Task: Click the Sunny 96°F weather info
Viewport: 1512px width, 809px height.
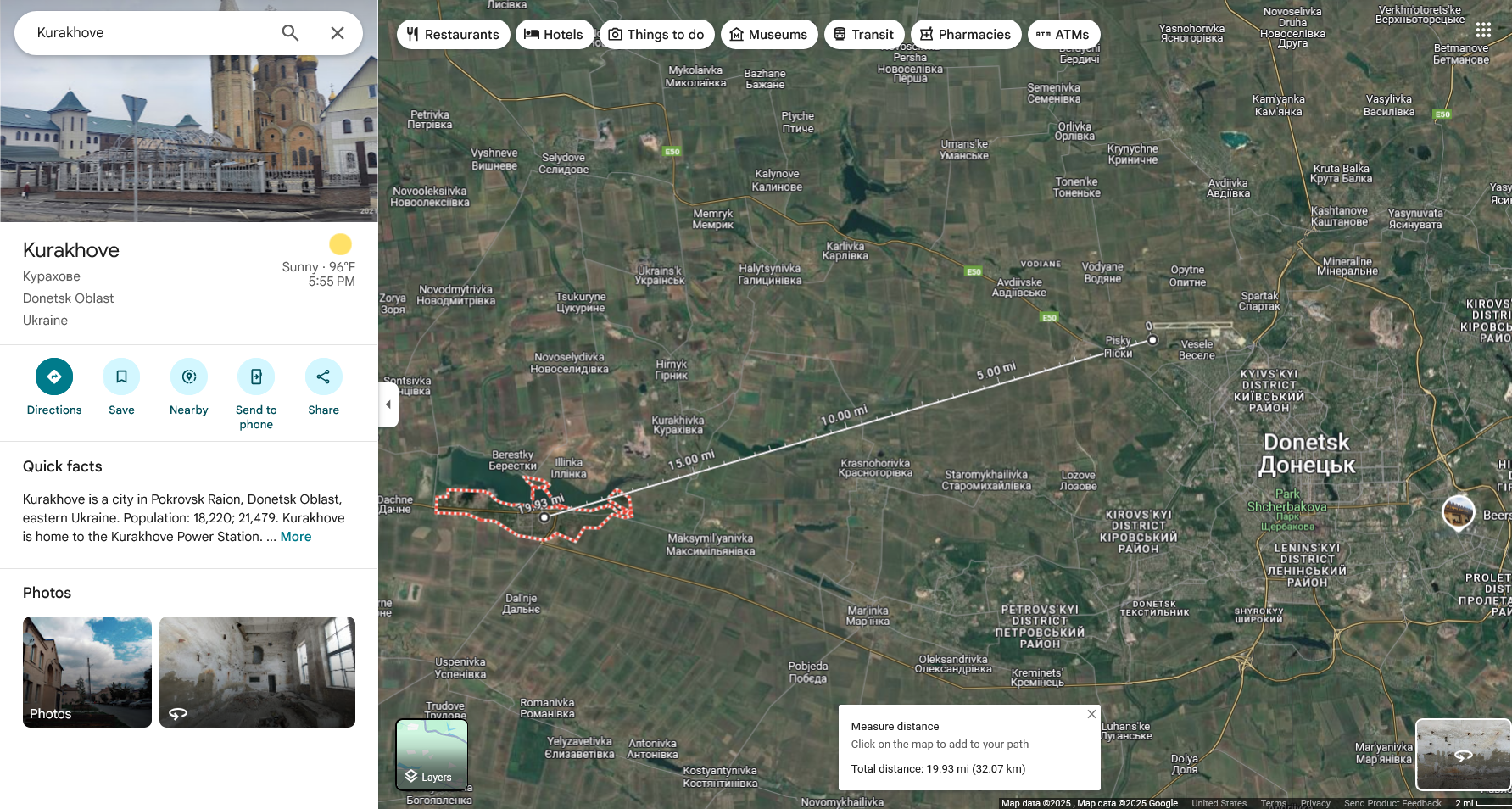Action: pyautogui.click(x=319, y=267)
